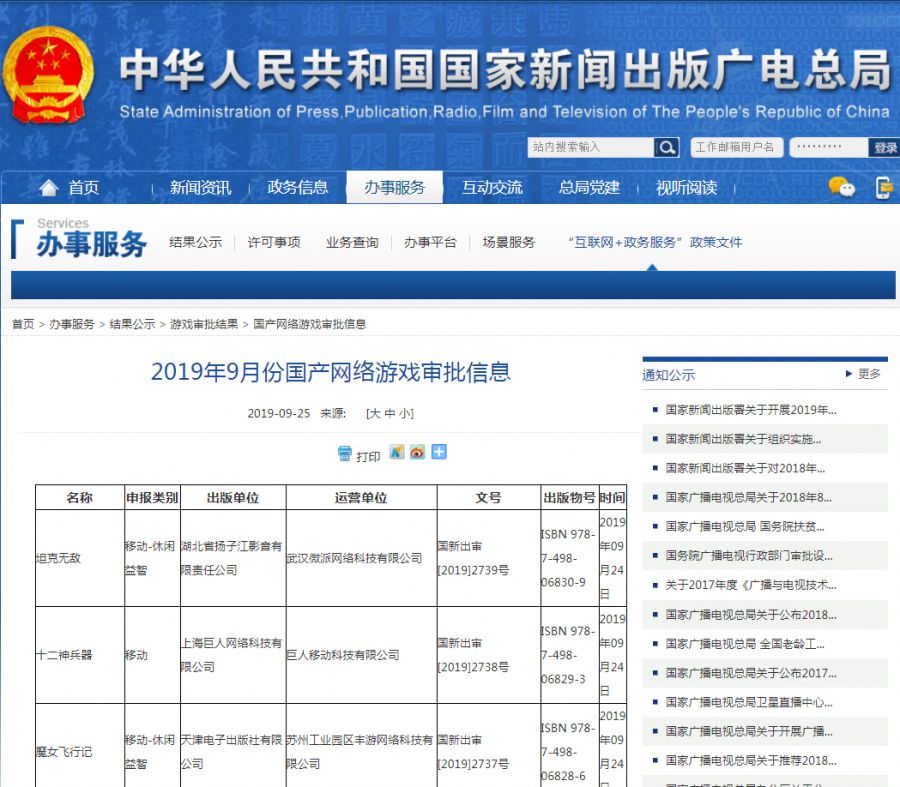
Task: Share via the Weibo icon
Action: point(418,452)
